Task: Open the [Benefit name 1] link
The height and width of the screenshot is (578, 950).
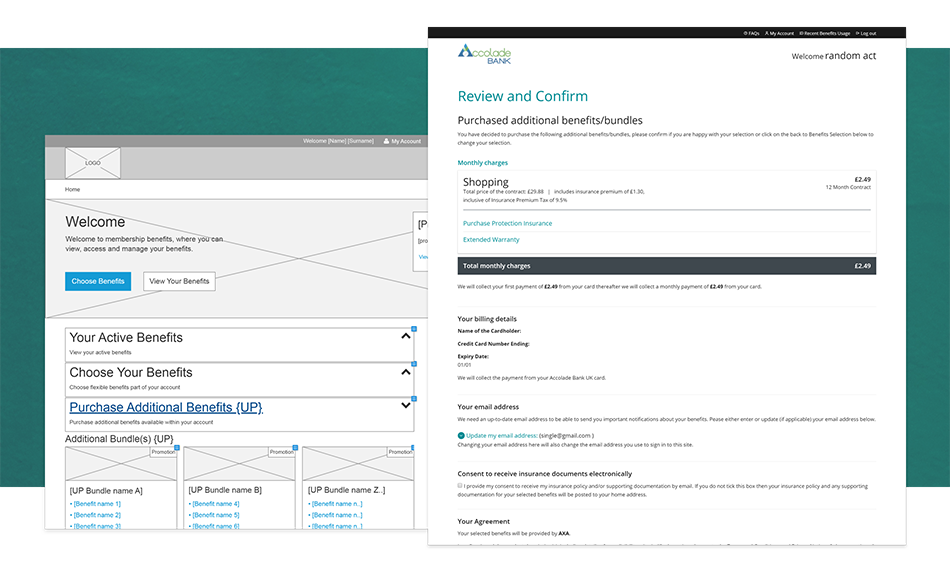Action: point(97,503)
